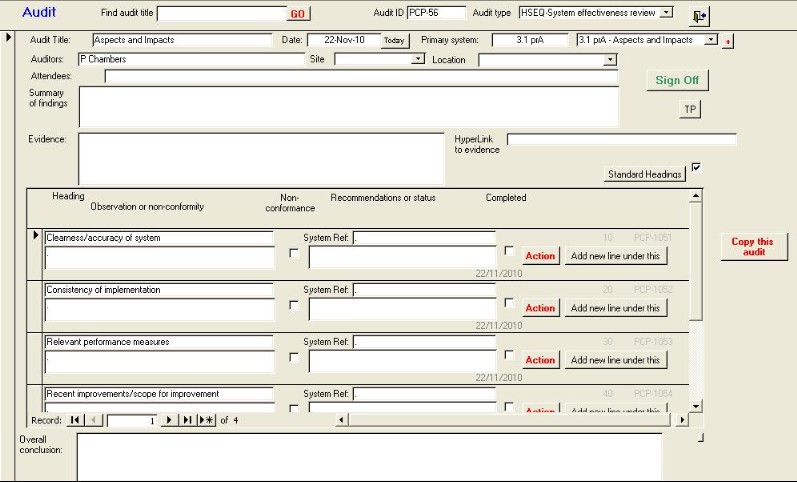Check Completed for Consistency of implementation
797x482 pixels.
tap(509, 303)
